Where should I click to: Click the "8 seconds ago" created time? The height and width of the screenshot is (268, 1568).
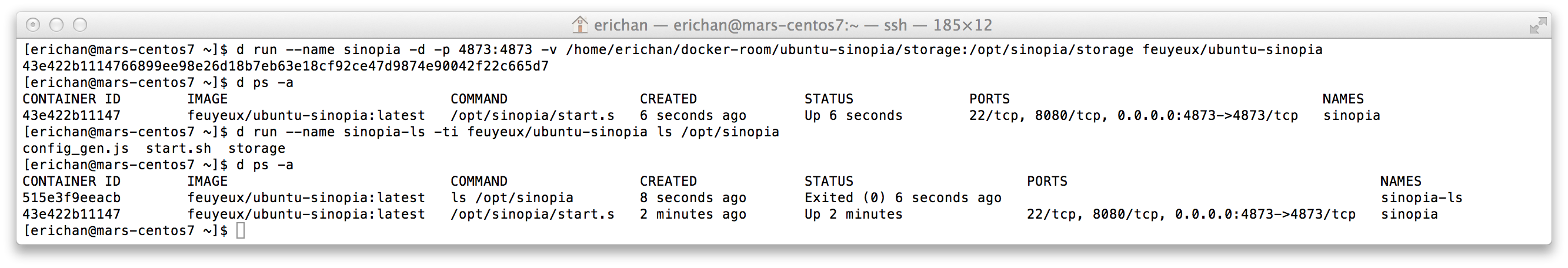point(693,198)
